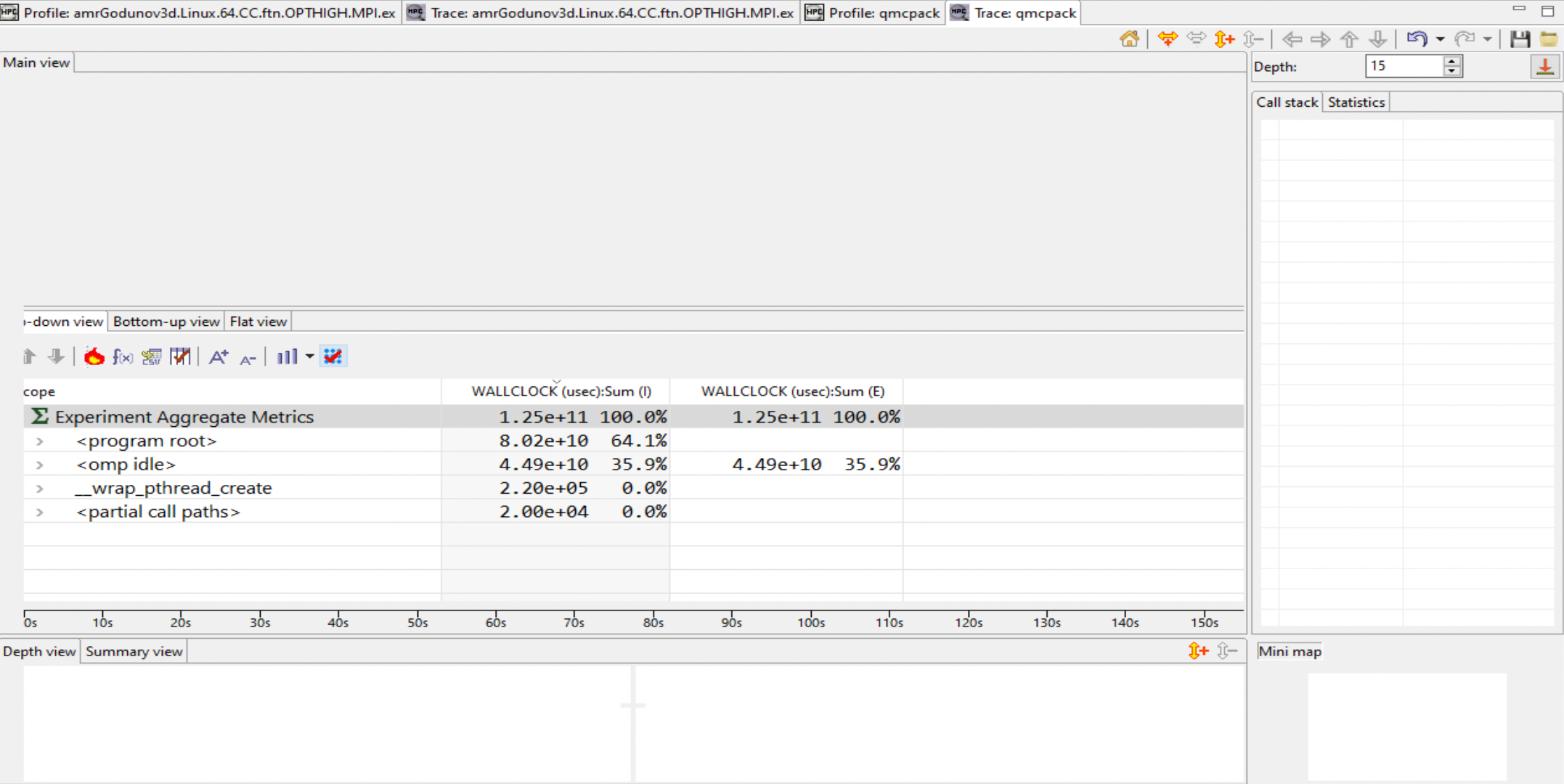Click the home icon to reset trace view
Screen dimensions: 1564x784
1130,39
